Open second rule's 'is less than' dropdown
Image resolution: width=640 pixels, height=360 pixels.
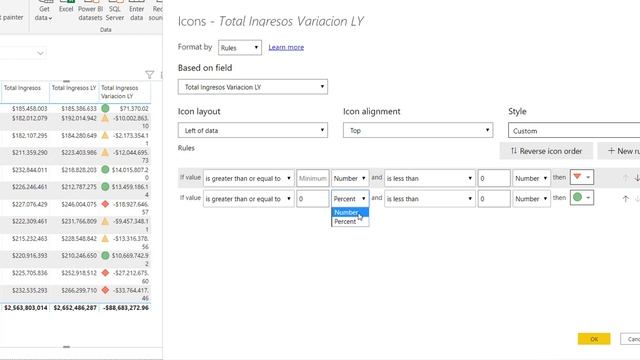[x=430, y=199]
